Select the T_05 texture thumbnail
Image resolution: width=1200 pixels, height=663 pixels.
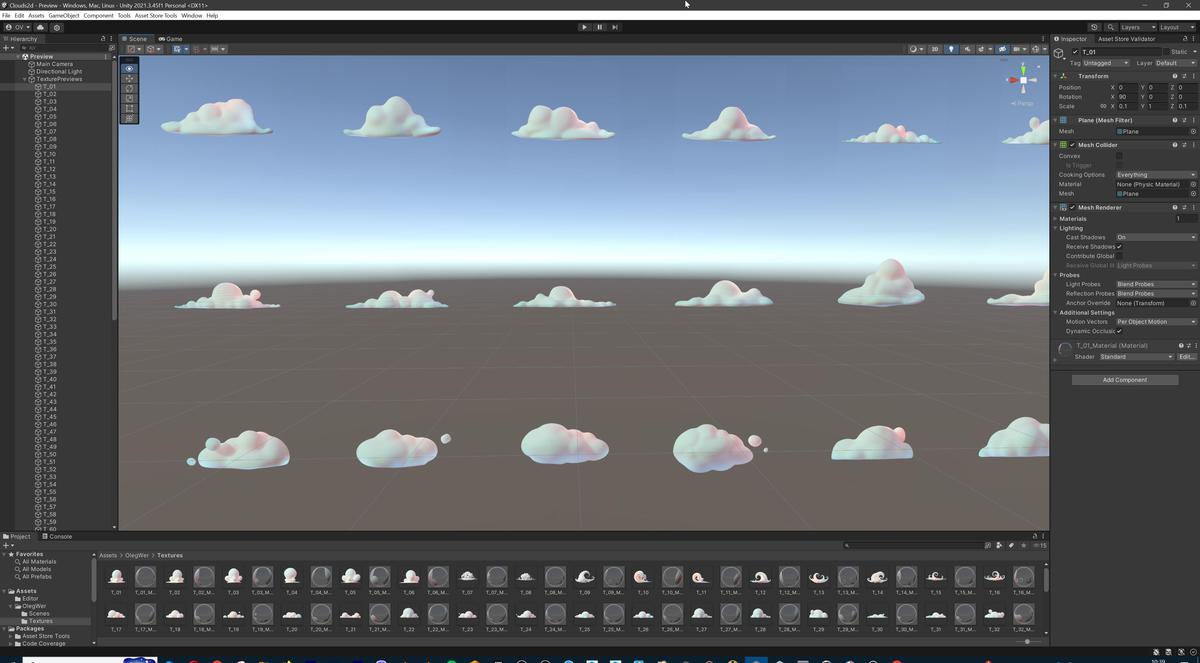[x=349, y=576]
